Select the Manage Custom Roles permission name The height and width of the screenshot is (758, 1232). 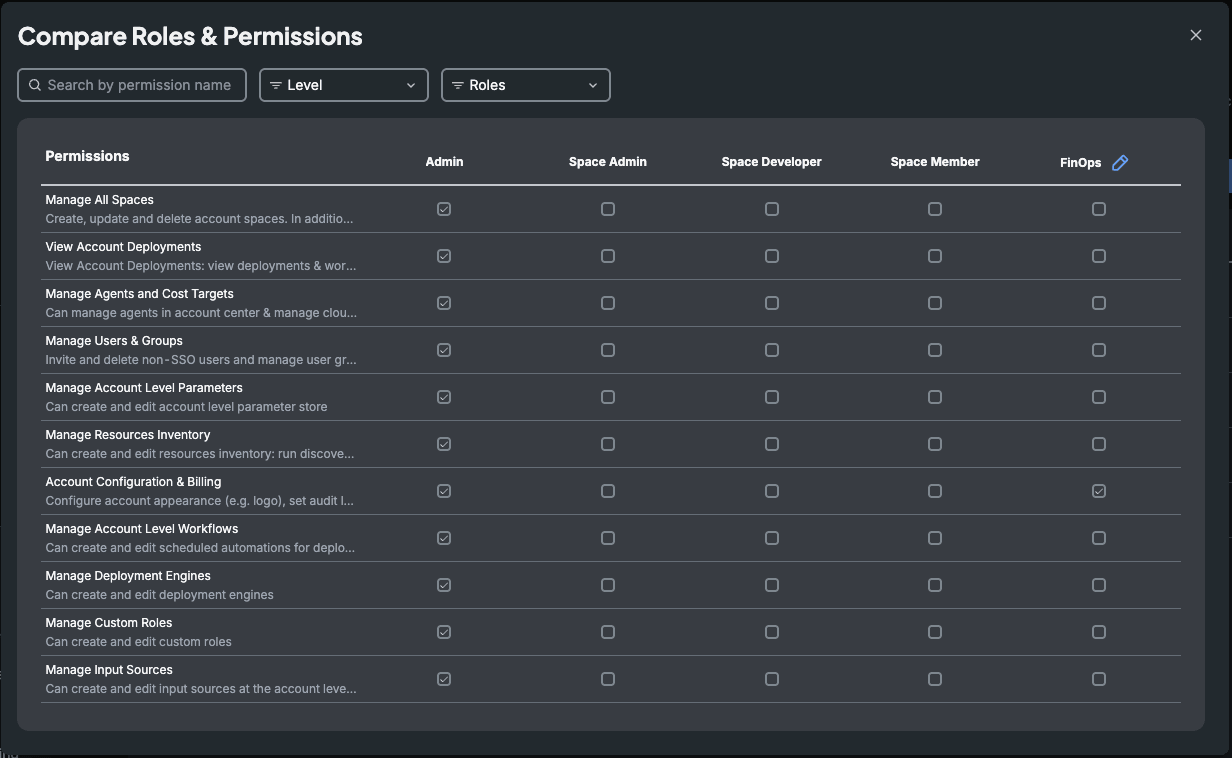click(x=109, y=623)
